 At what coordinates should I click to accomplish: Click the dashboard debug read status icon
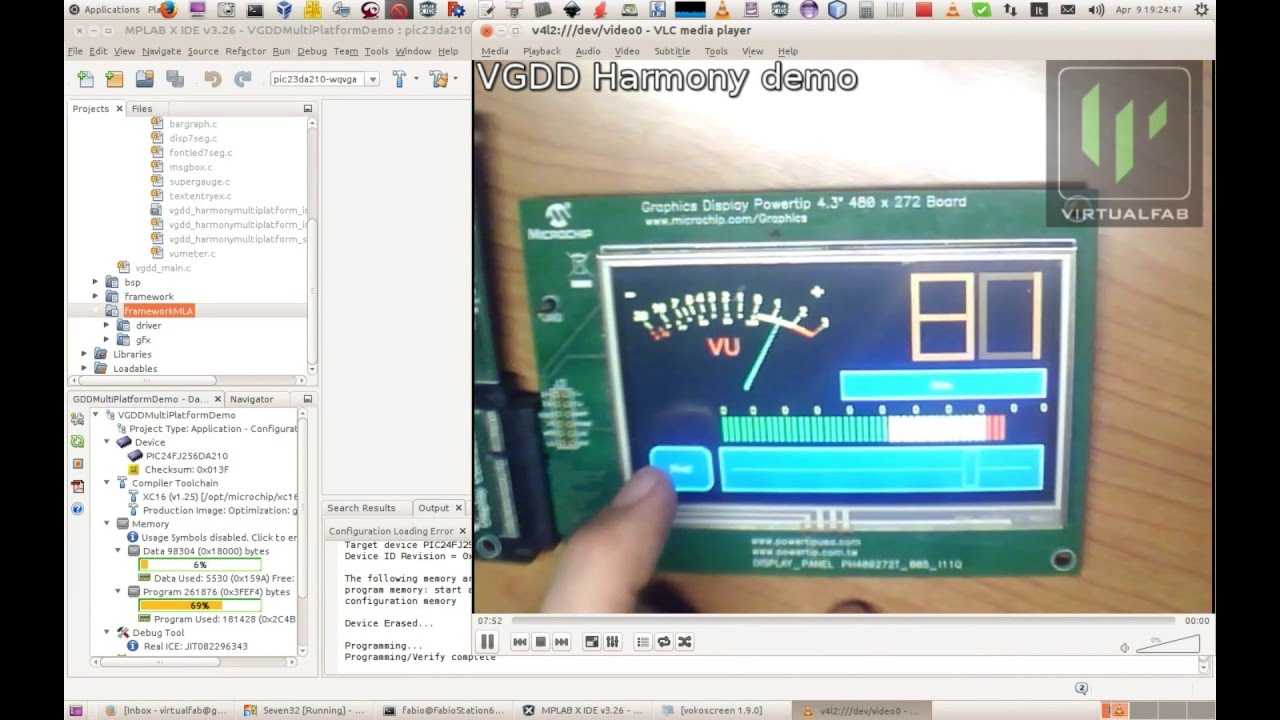tap(78, 464)
